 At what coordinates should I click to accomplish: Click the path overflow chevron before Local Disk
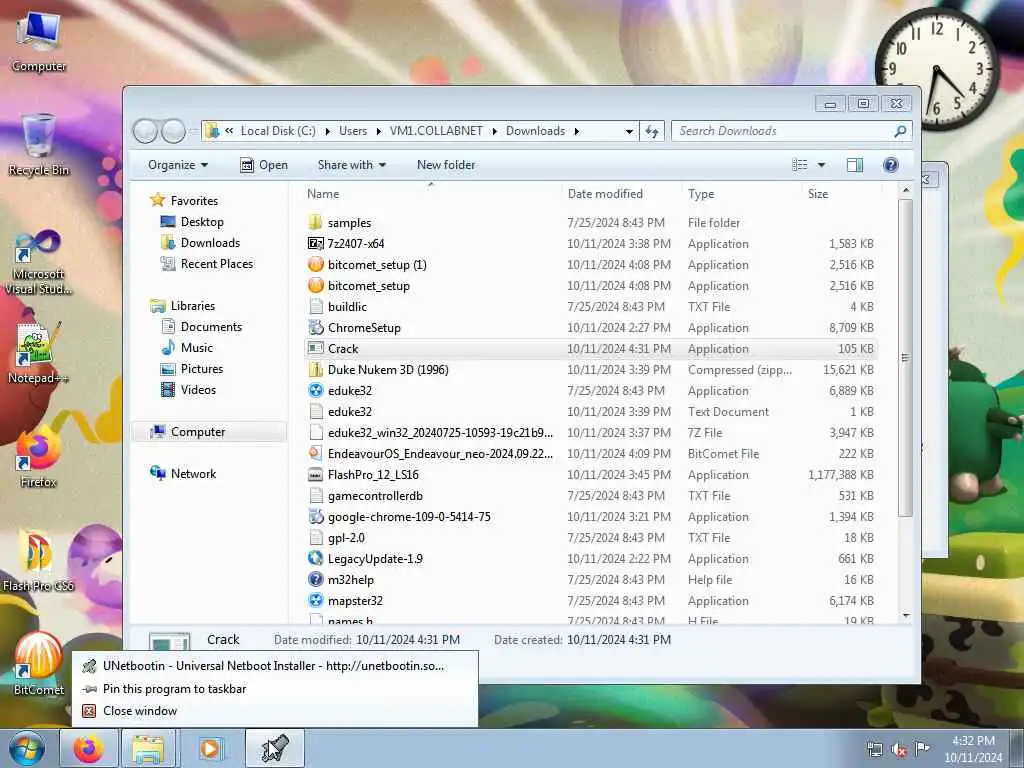(229, 131)
